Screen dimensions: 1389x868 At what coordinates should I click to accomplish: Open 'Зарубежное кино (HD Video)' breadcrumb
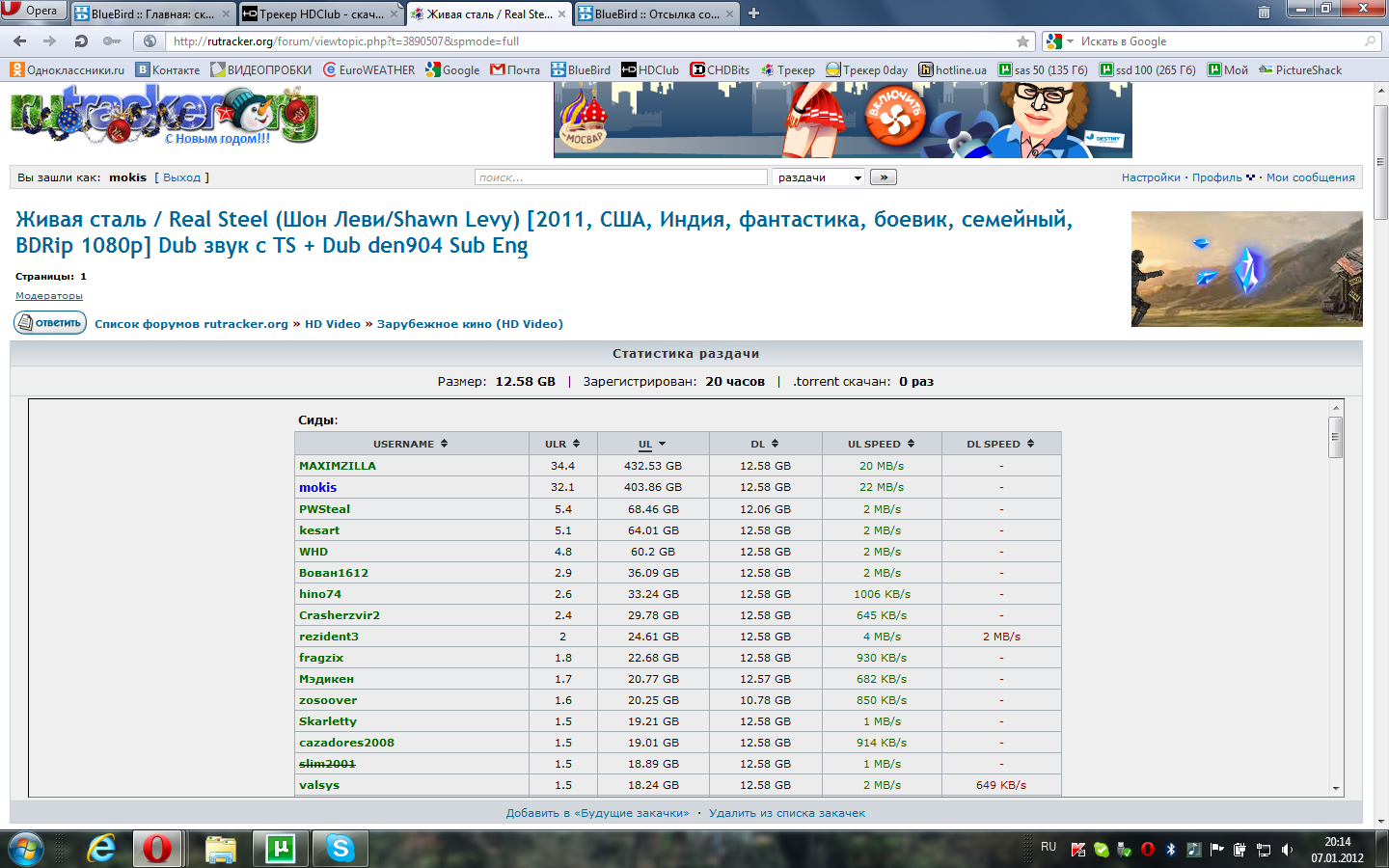(x=470, y=324)
